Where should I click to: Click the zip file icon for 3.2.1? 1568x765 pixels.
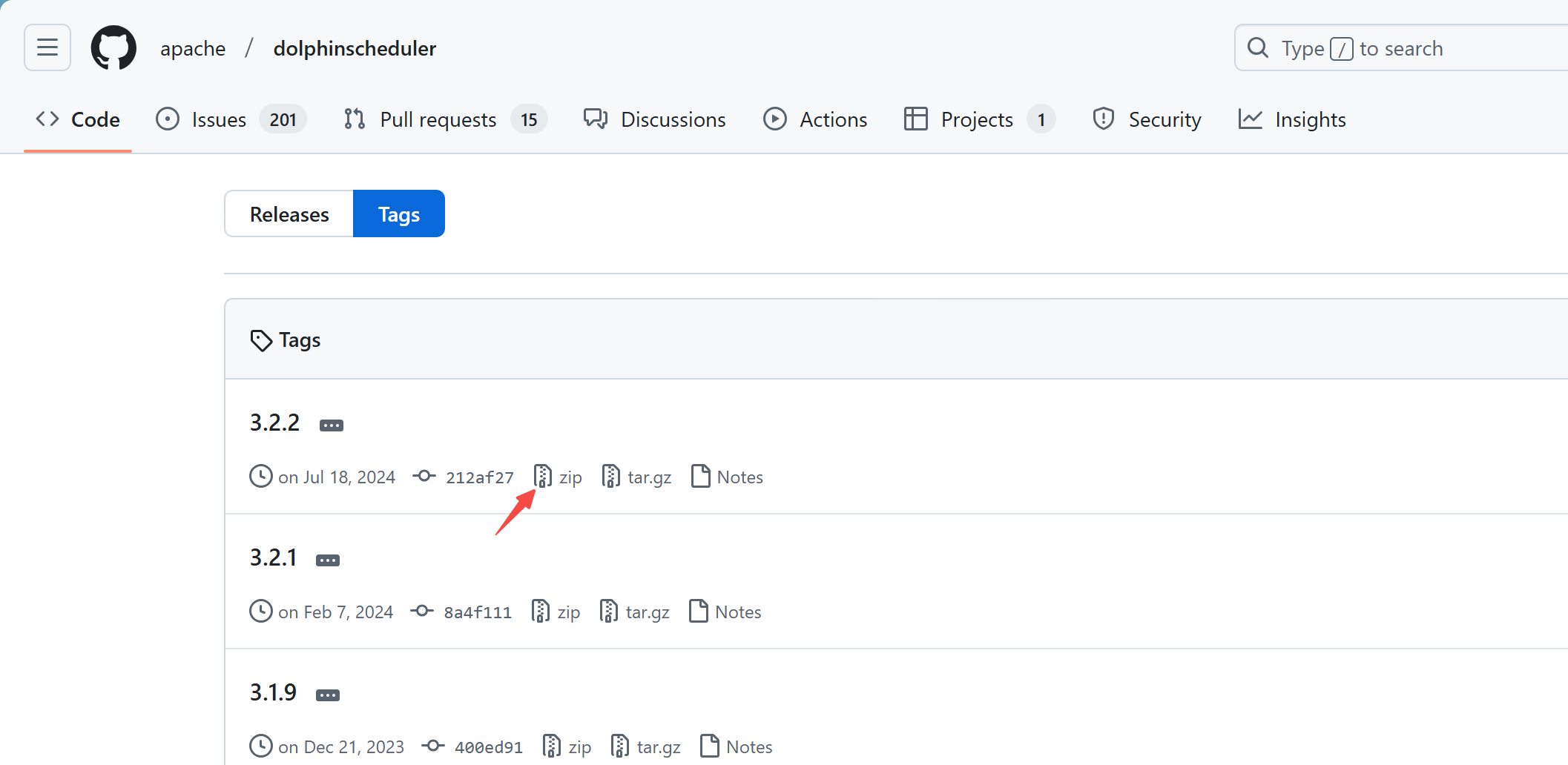541,612
